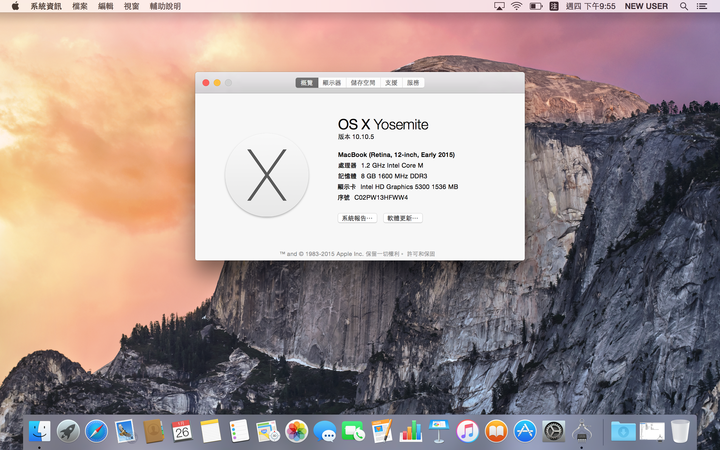Switch to the 服務 tab
This screenshot has width=720, height=450.
point(413,83)
